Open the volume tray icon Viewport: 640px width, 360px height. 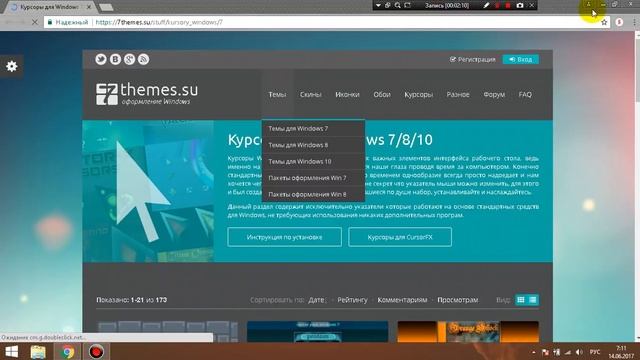coord(579,352)
